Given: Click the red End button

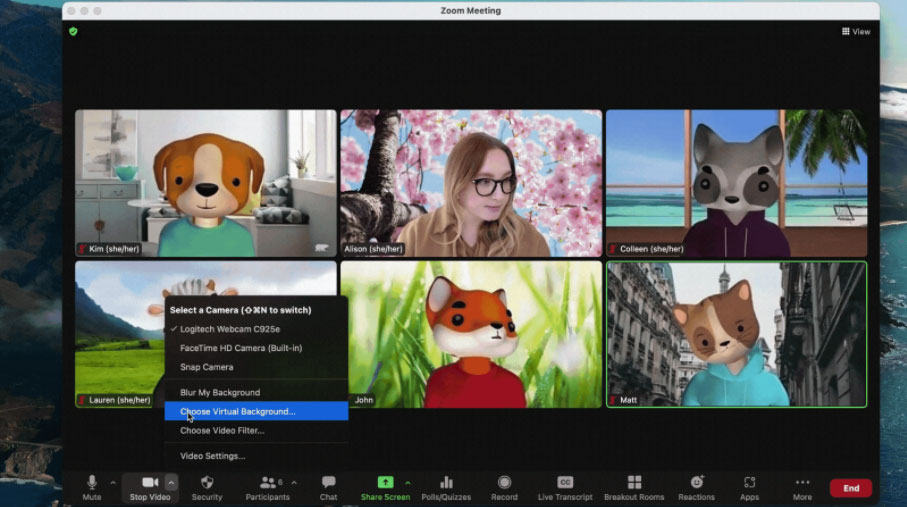Looking at the screenshot, I should (x=850, y=488).
